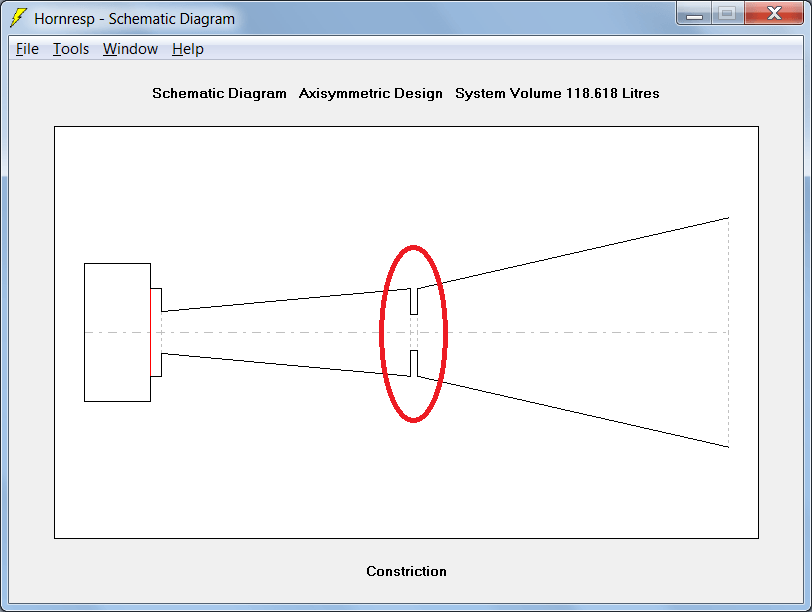Click the Hornresp lightning bolt title icon
The width and height of the screenshot is (812, 612).
(x=19, y=18)
